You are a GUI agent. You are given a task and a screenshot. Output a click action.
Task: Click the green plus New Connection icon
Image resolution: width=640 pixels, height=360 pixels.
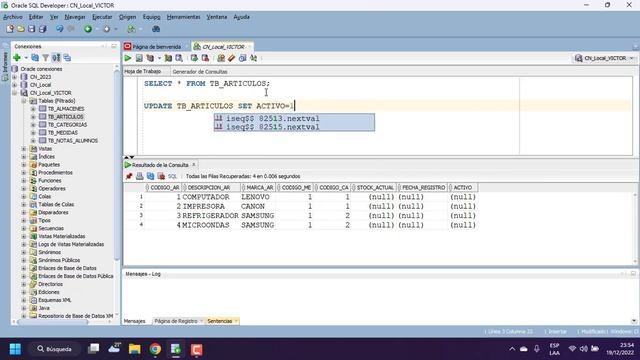(17, 58)
